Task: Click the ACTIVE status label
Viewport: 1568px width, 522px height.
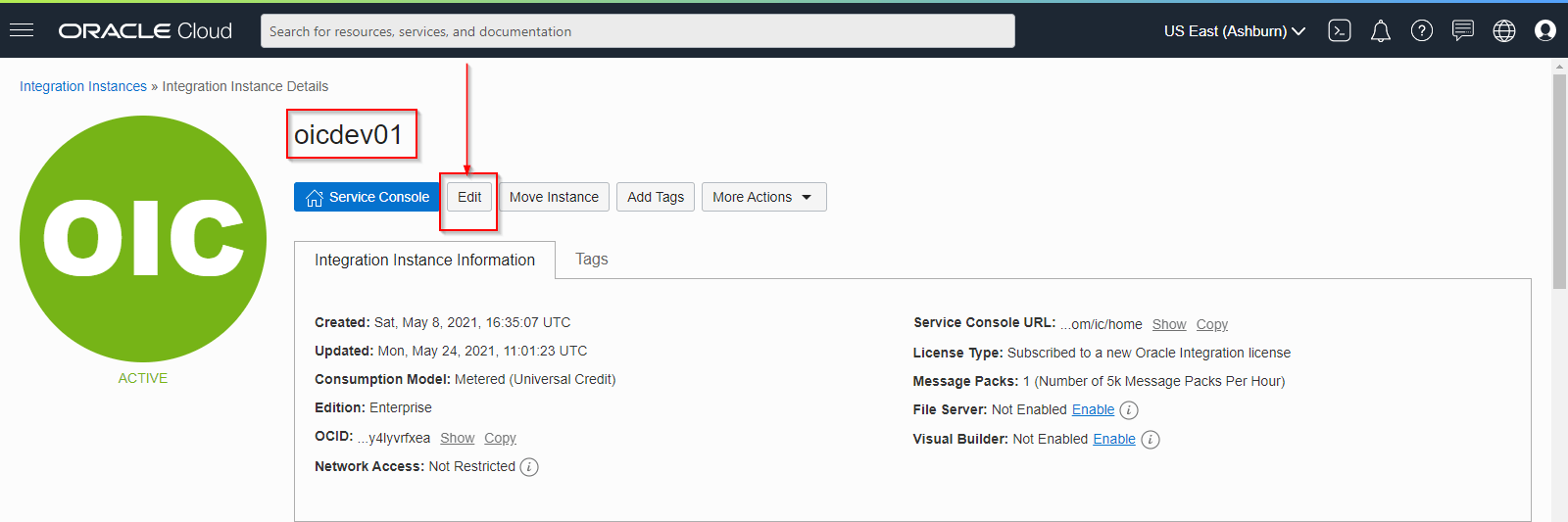Action: (143, 378)
